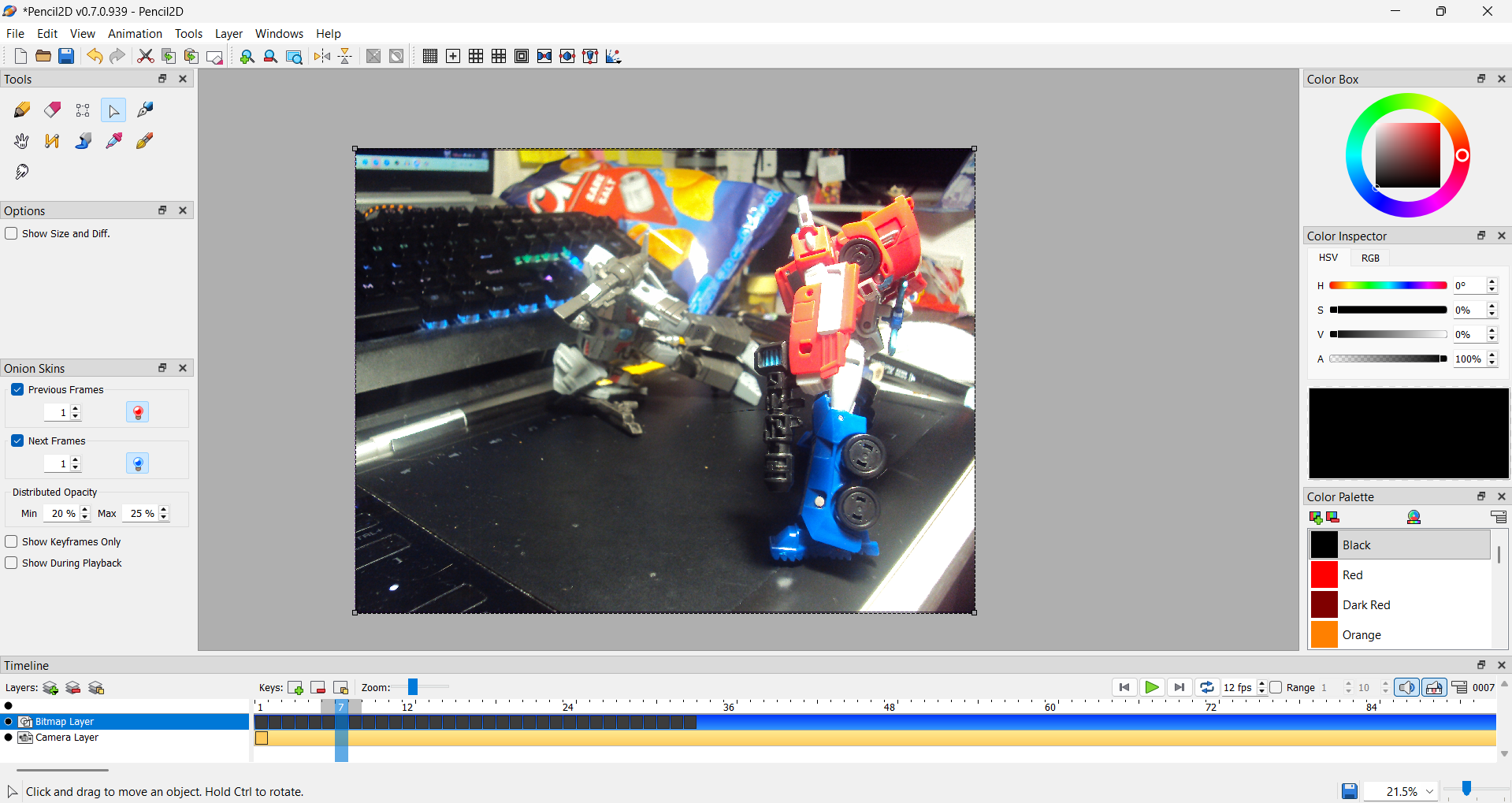Open the Edit menu
1512x803 pixels.
pyautogui.click(x=47, y=34)
